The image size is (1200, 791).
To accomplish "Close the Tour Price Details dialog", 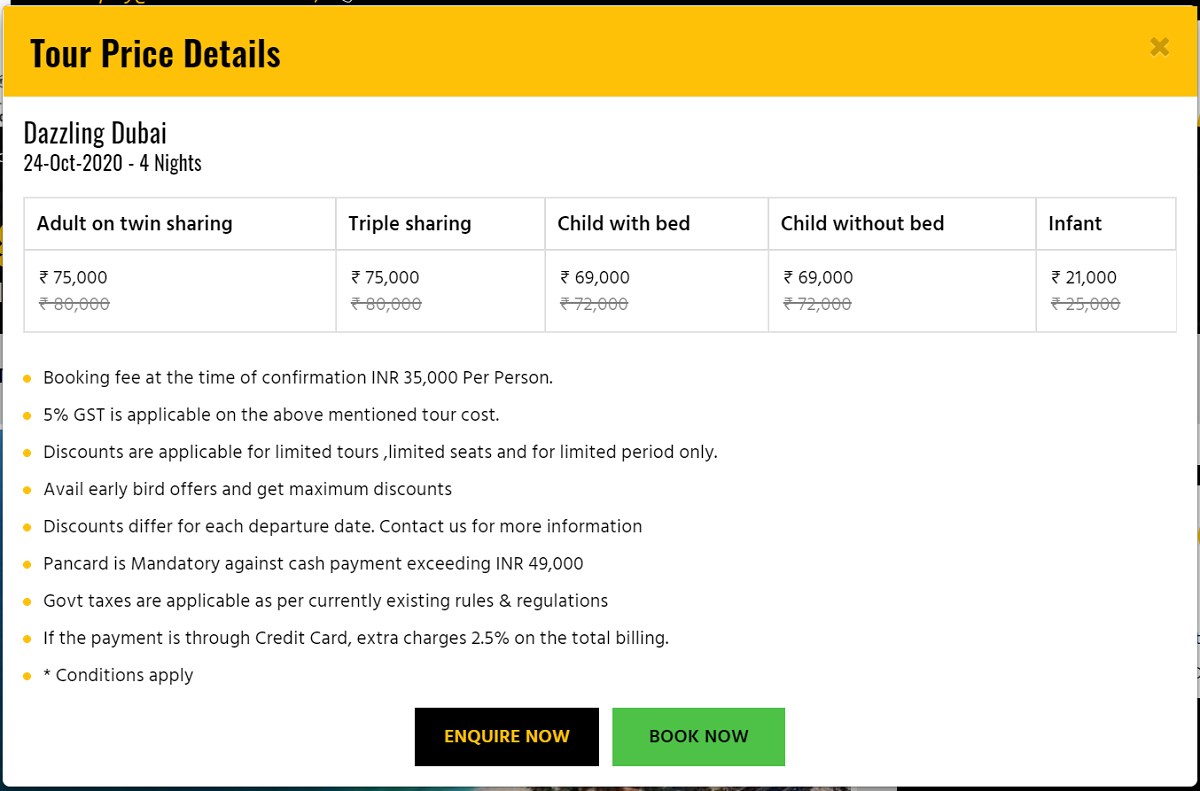I will tap(1159, 47).
